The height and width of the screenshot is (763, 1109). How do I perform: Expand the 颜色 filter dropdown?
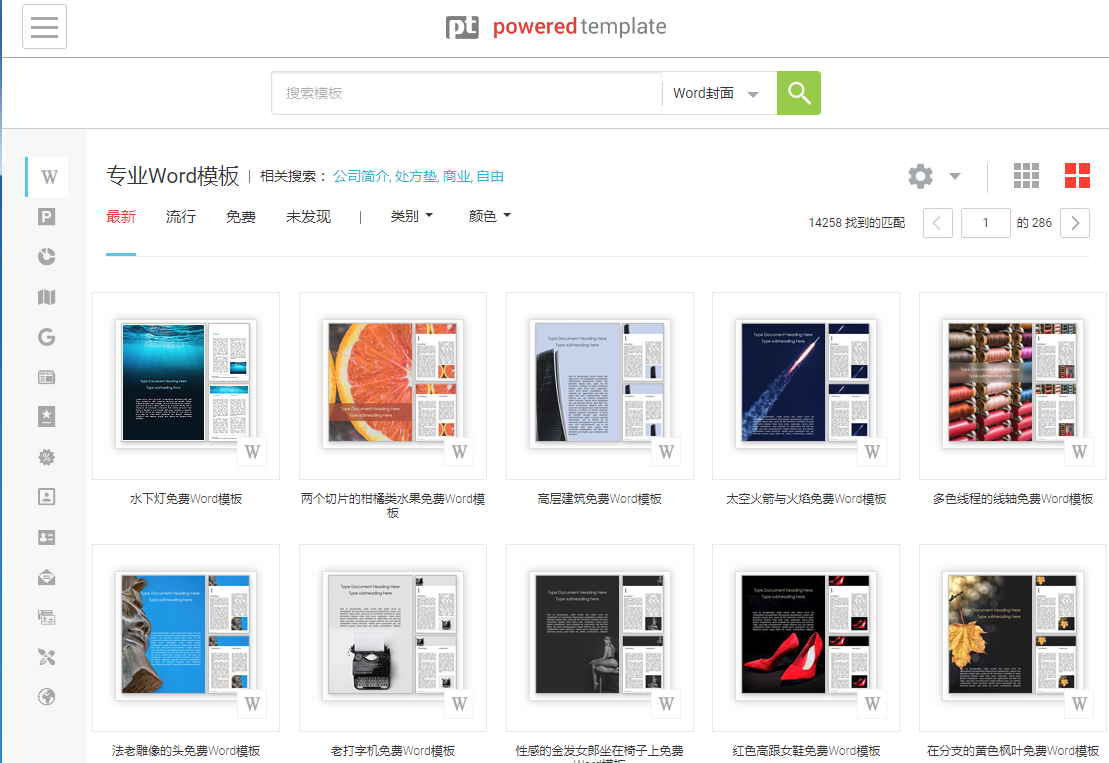(489, 216)
